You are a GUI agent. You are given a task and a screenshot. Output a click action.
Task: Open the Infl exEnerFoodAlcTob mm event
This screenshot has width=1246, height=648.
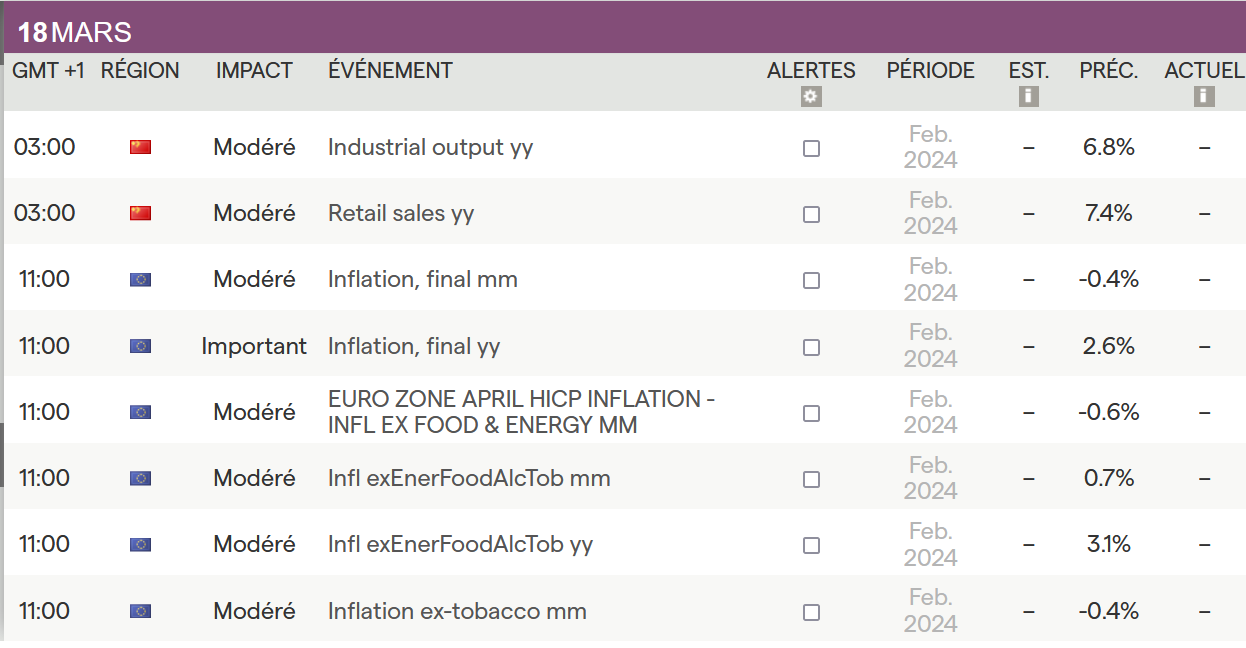(469, 479)
